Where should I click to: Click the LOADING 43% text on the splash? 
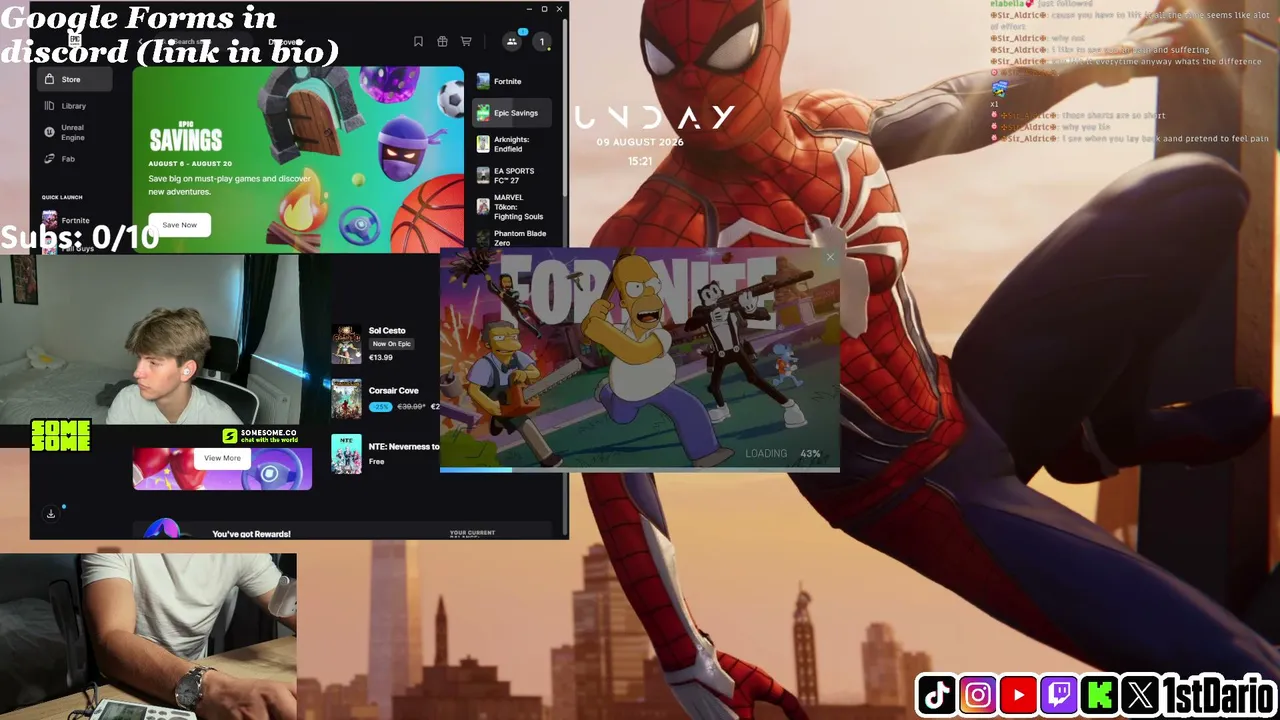pos(783,453)
